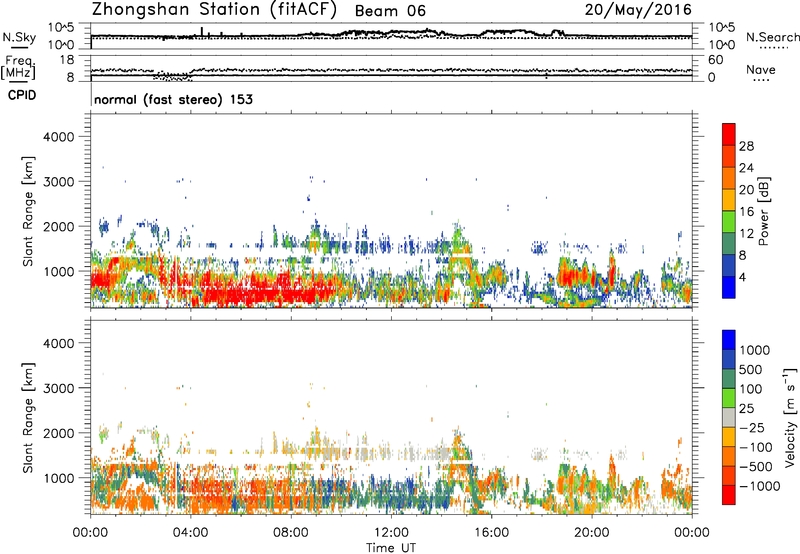Click the 'Time UT' axis title
Image resolution: width=800 pixels, height=554 pixels.
(x=391, y=548)
